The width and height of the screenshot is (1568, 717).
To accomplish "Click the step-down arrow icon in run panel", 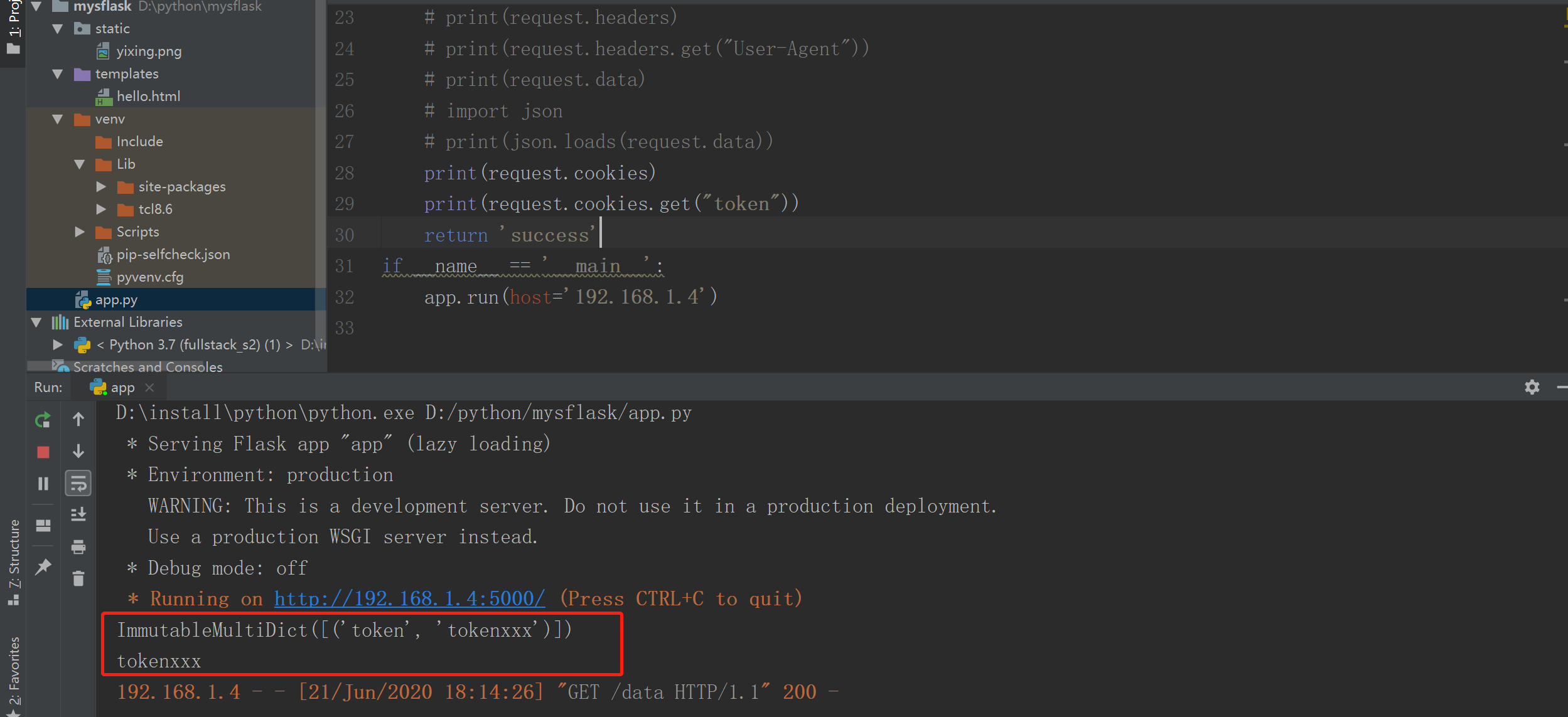I will pyautogui.click(x=79, y=452).
